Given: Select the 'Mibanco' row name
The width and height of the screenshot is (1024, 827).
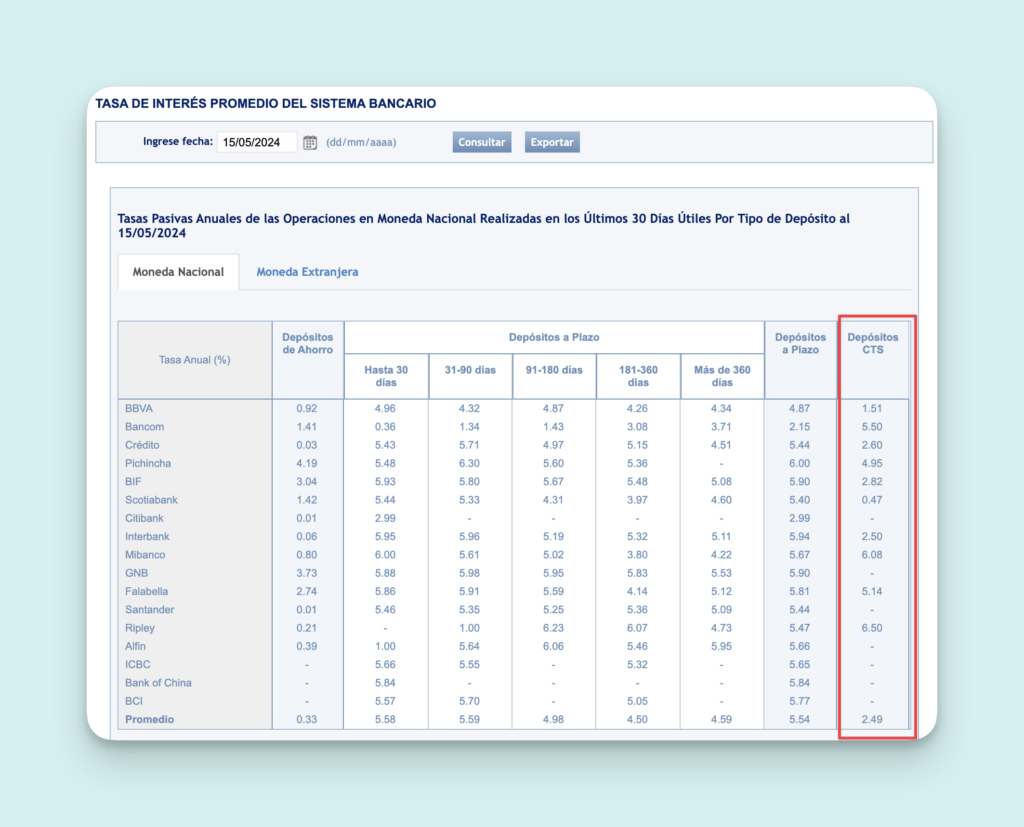Looking at the screenshot, I should 146,555.
